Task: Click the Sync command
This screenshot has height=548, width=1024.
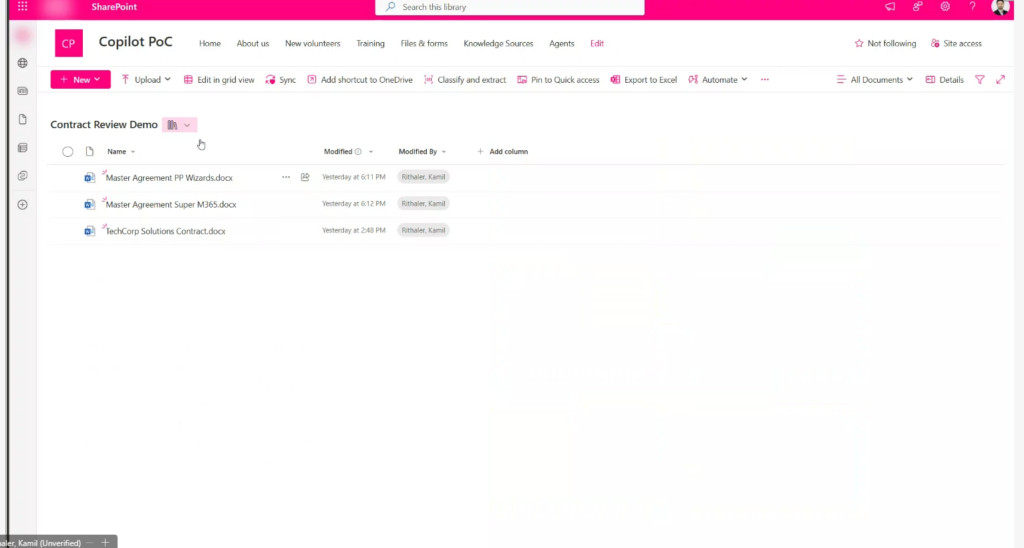Action: pyautogui.click(x=281, y=80)
